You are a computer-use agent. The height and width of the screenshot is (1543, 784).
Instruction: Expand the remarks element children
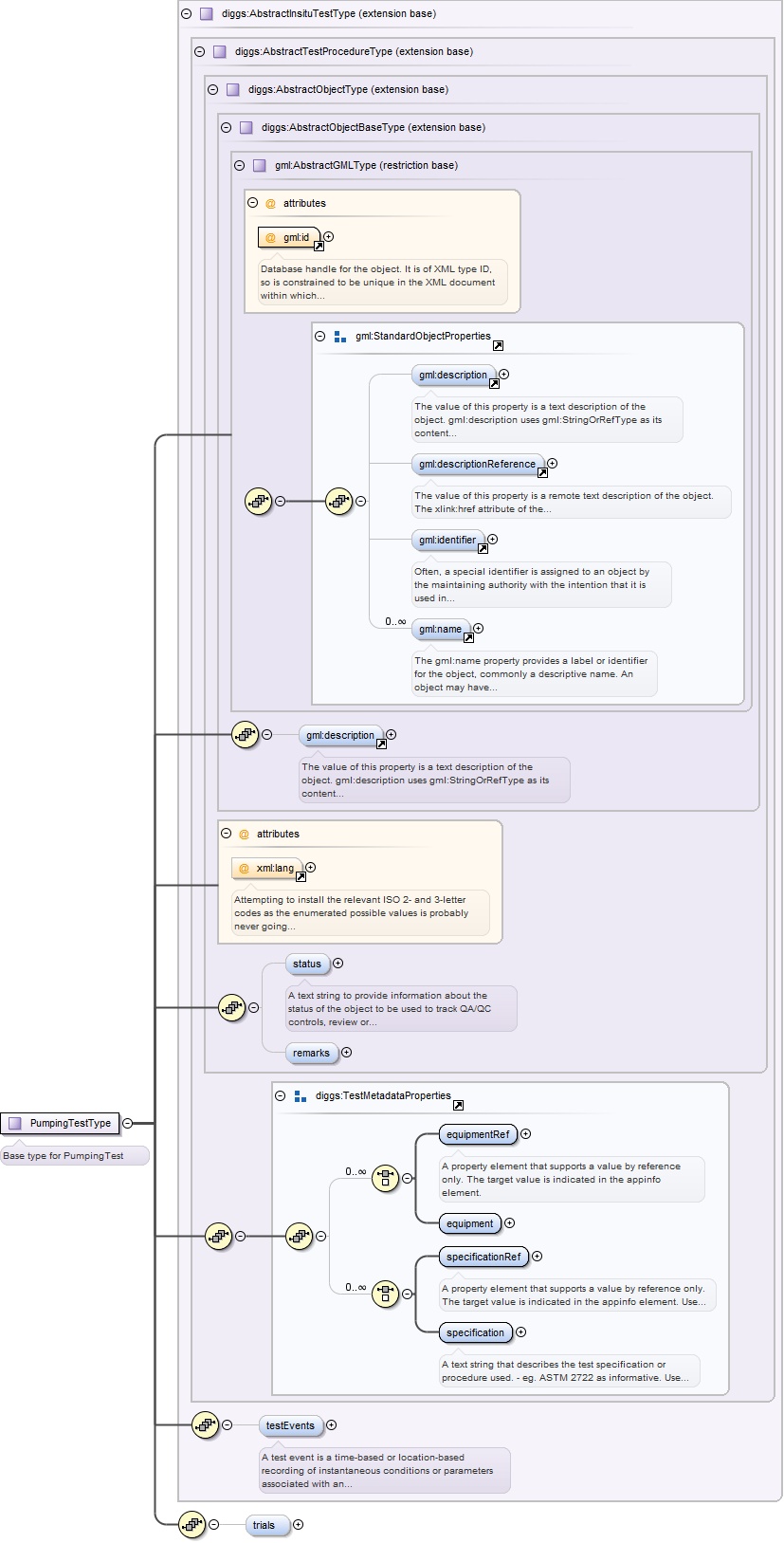346,1053
